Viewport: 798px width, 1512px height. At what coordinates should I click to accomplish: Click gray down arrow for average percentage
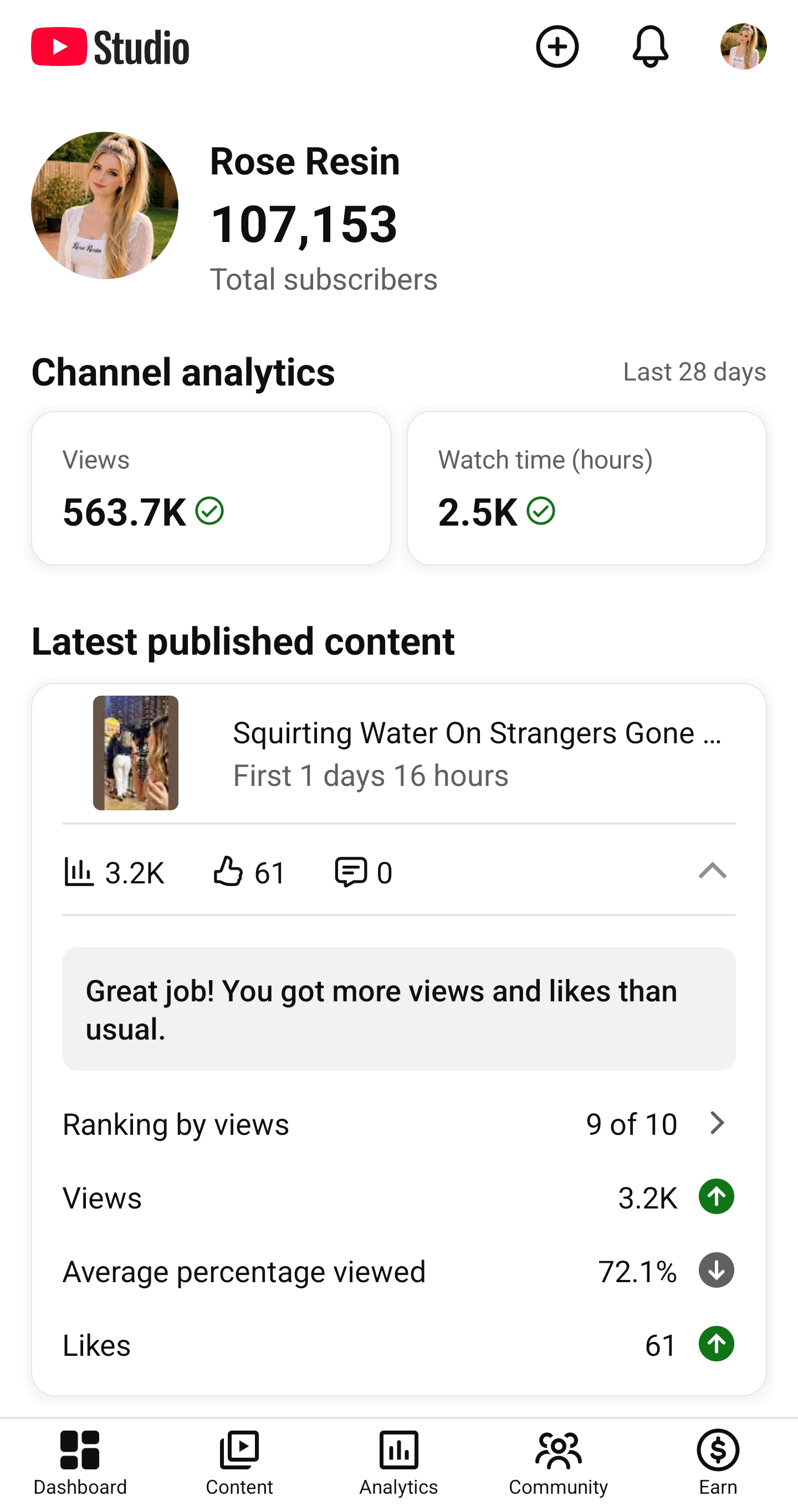(717, 1270)
